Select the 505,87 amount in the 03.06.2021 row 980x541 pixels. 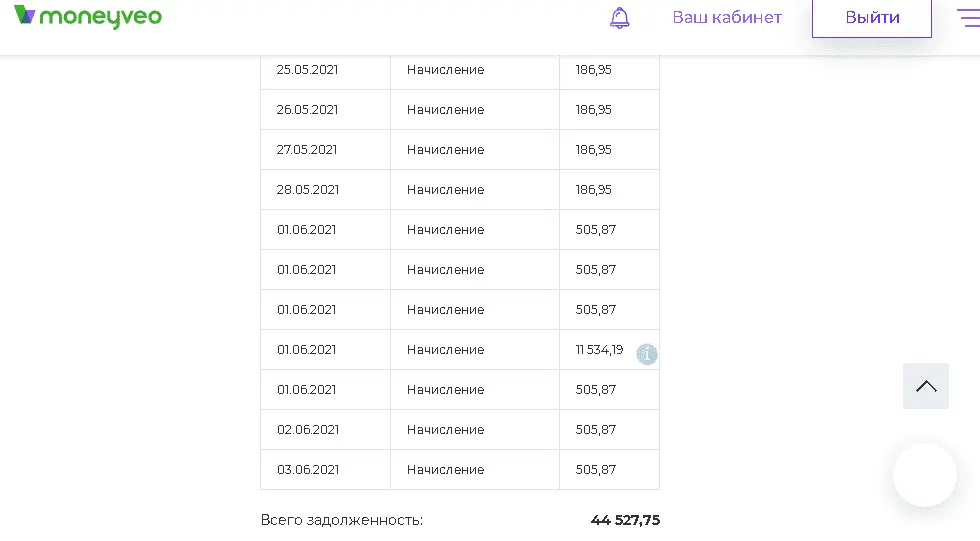tap(596, 470)
